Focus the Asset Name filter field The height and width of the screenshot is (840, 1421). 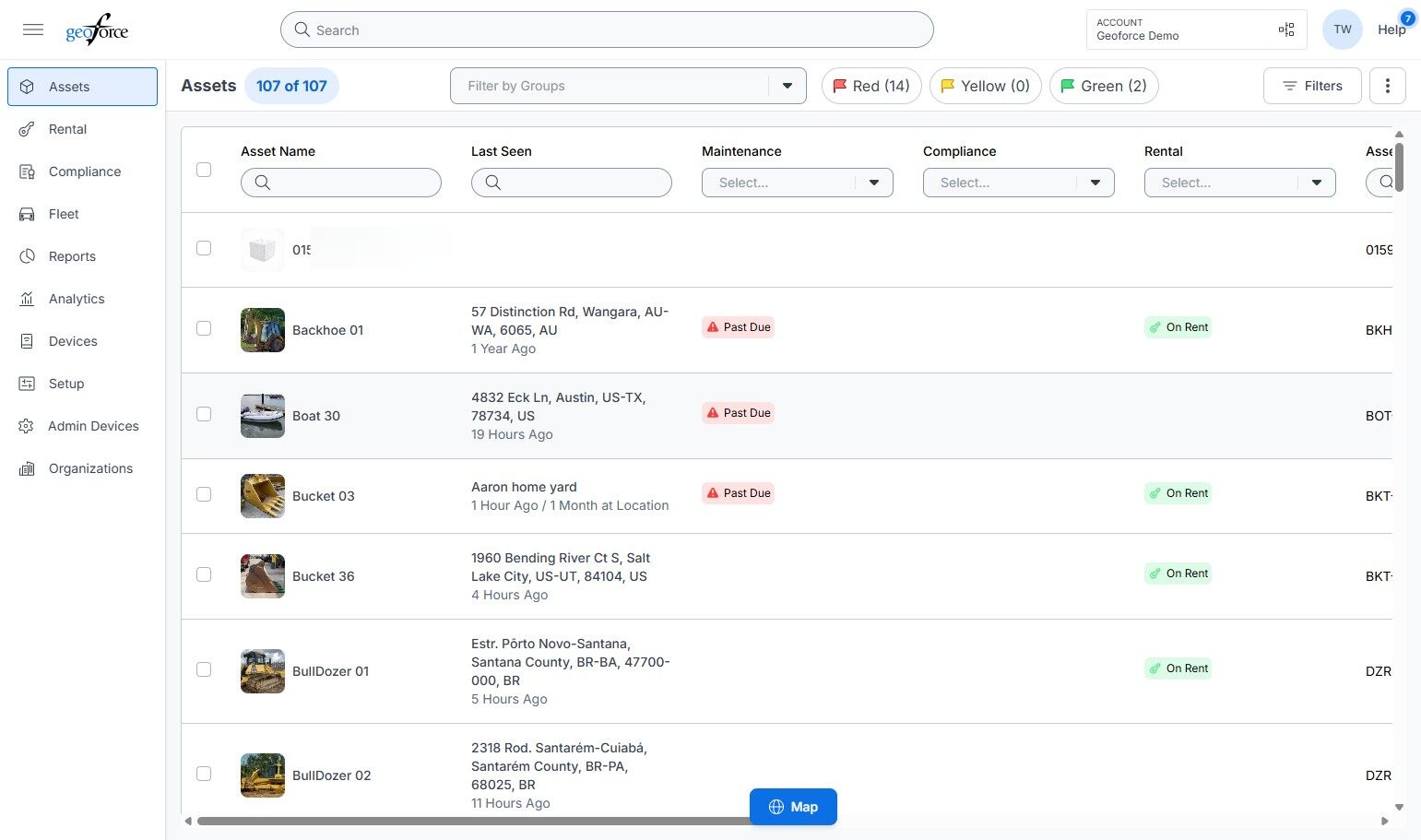coord(341,183)
